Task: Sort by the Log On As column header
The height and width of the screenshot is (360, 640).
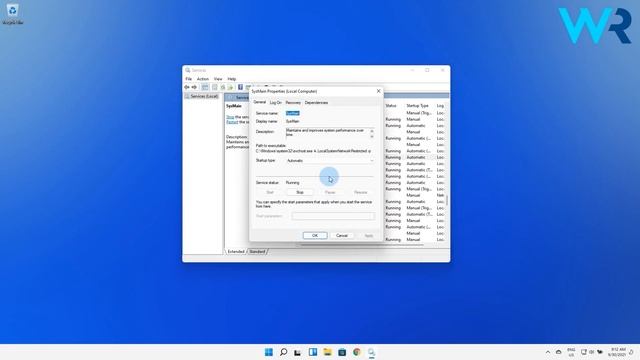Action: coord(440,106)
